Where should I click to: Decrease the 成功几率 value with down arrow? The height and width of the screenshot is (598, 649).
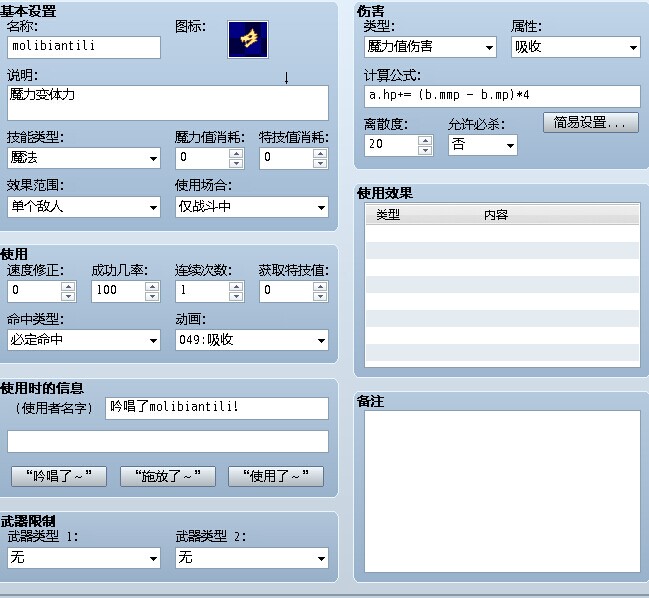(x=152, y=296)
